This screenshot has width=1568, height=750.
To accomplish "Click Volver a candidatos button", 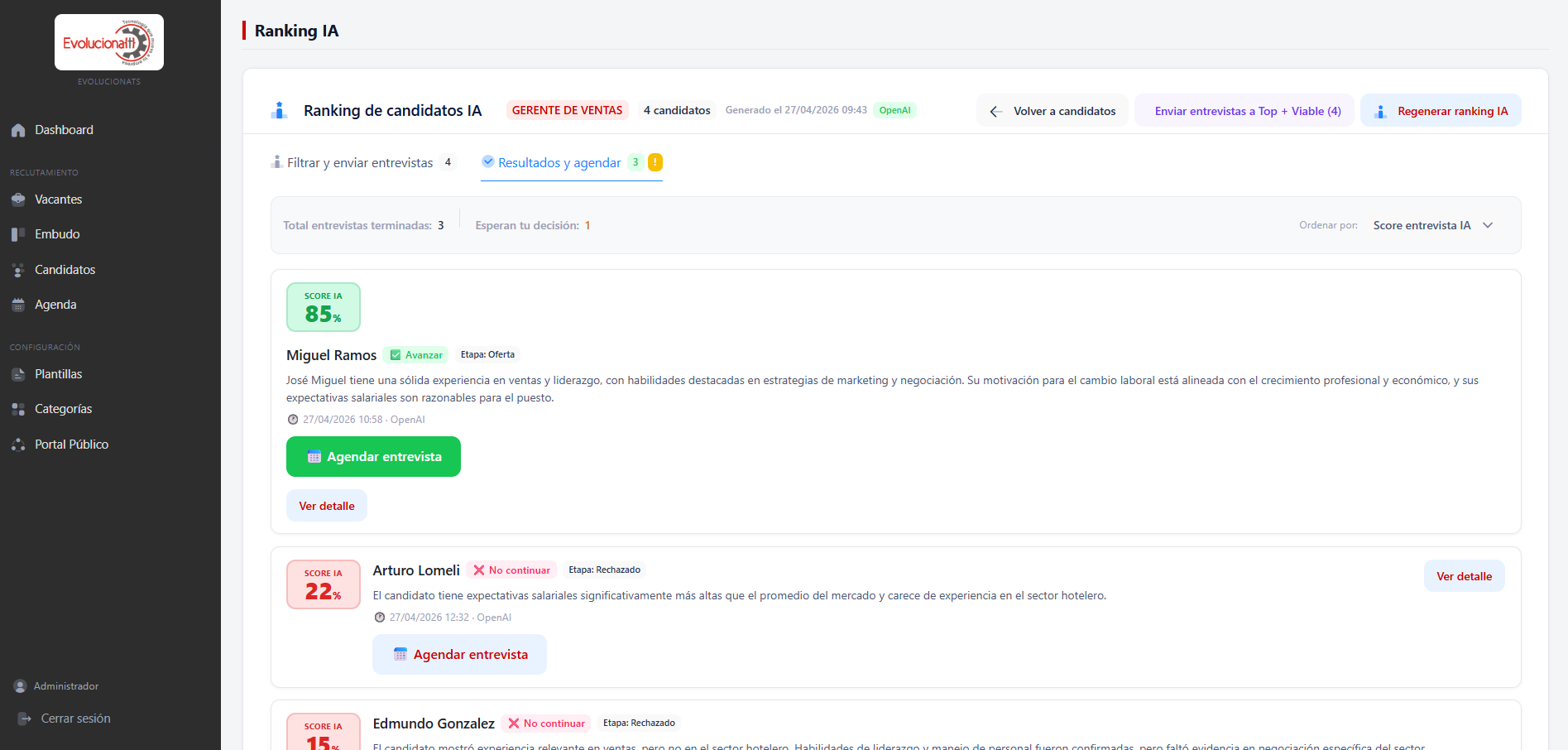I will point(1053,111).
